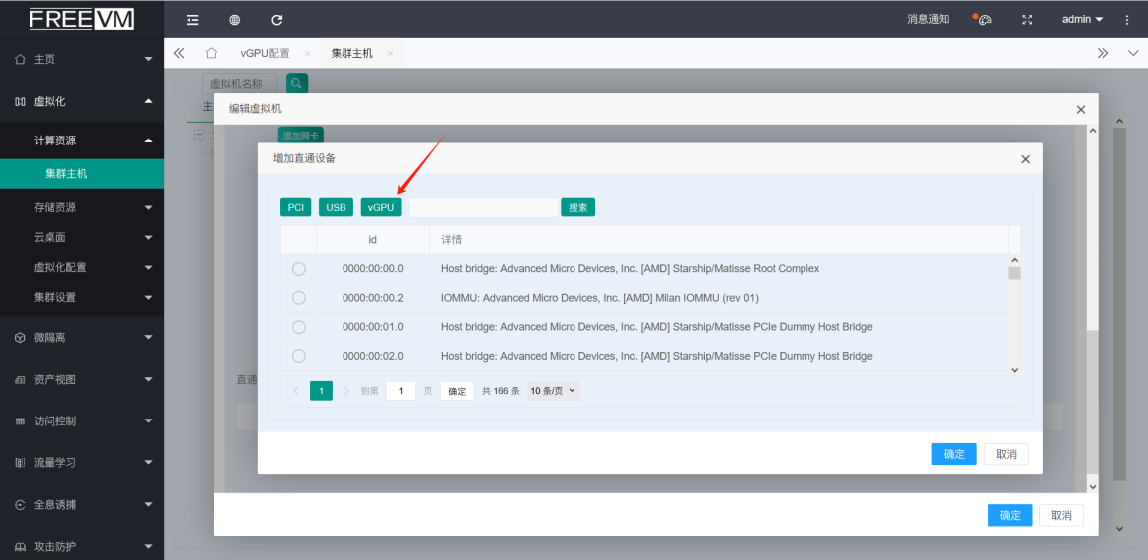Click the sidebar collapse menu icon

[193, 20]
